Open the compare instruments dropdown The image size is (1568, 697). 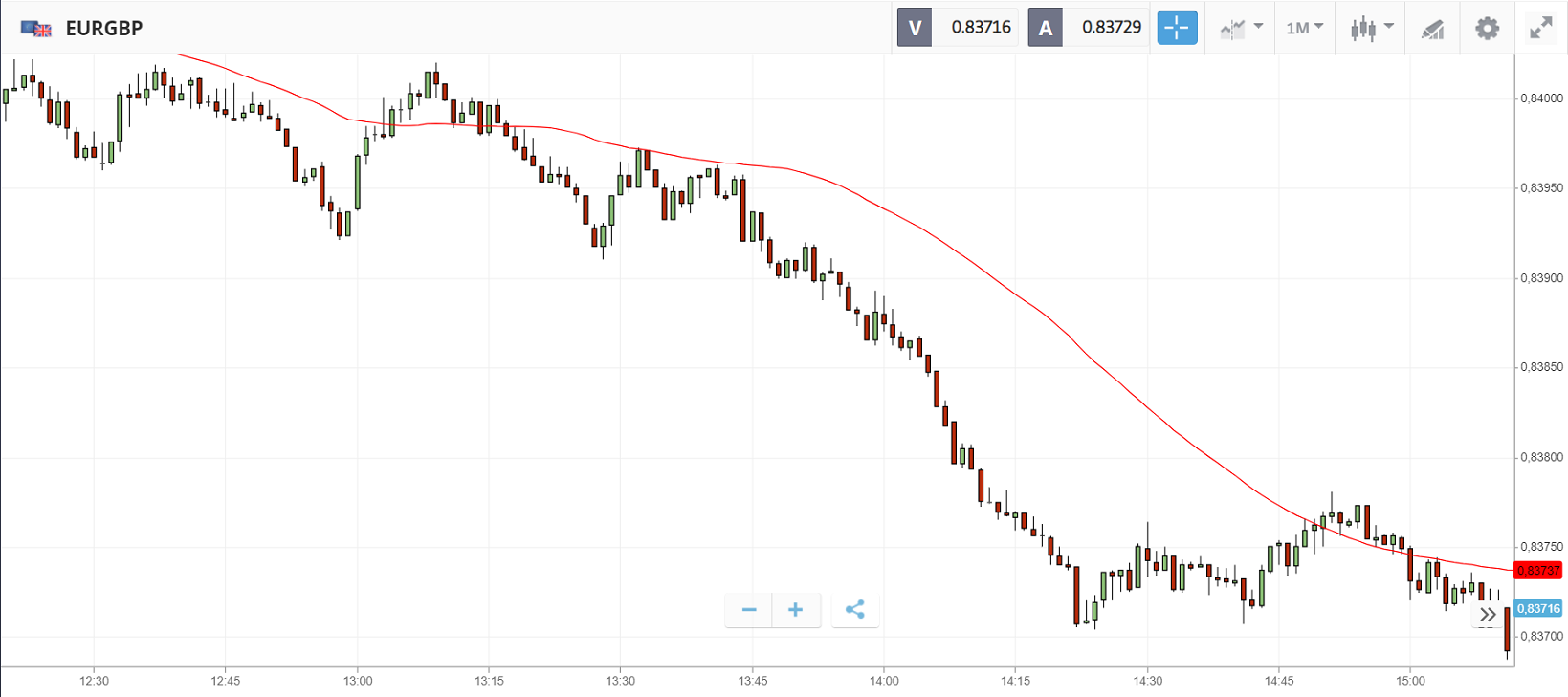[1242, 28]
